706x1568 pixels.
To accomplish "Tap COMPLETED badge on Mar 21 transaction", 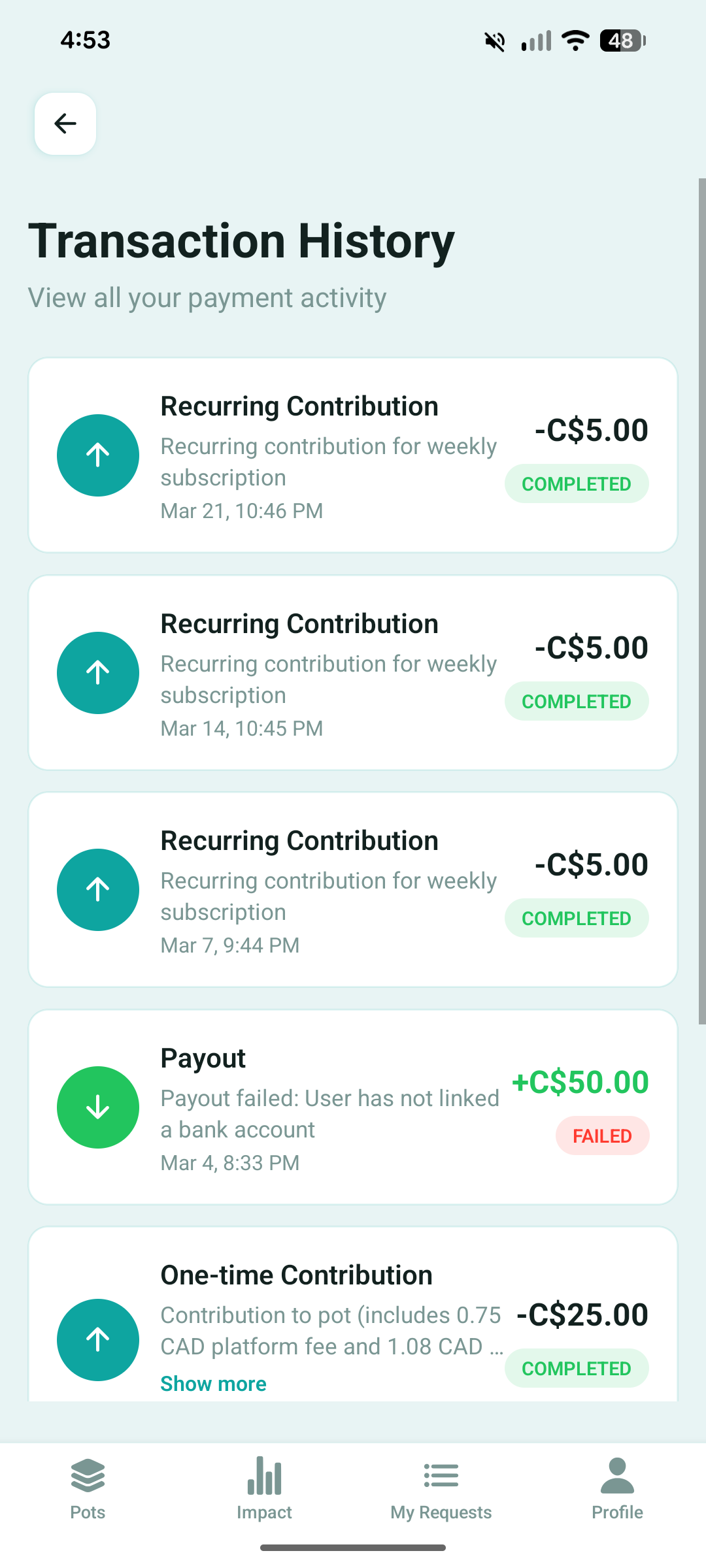I will click(576, 483).
